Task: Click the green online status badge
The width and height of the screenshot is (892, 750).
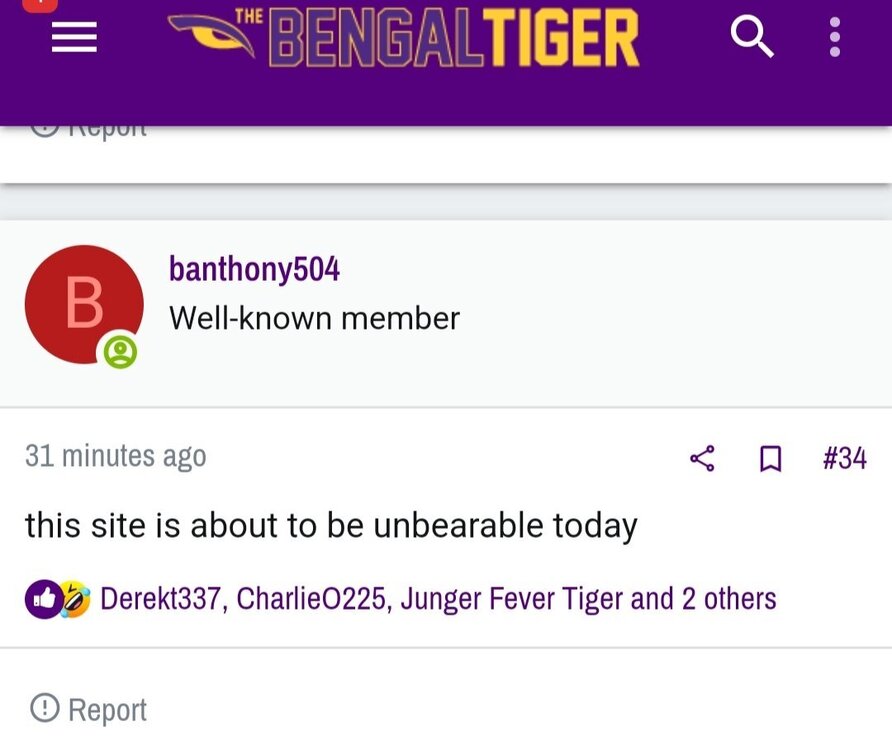Action: click(120, 351)
